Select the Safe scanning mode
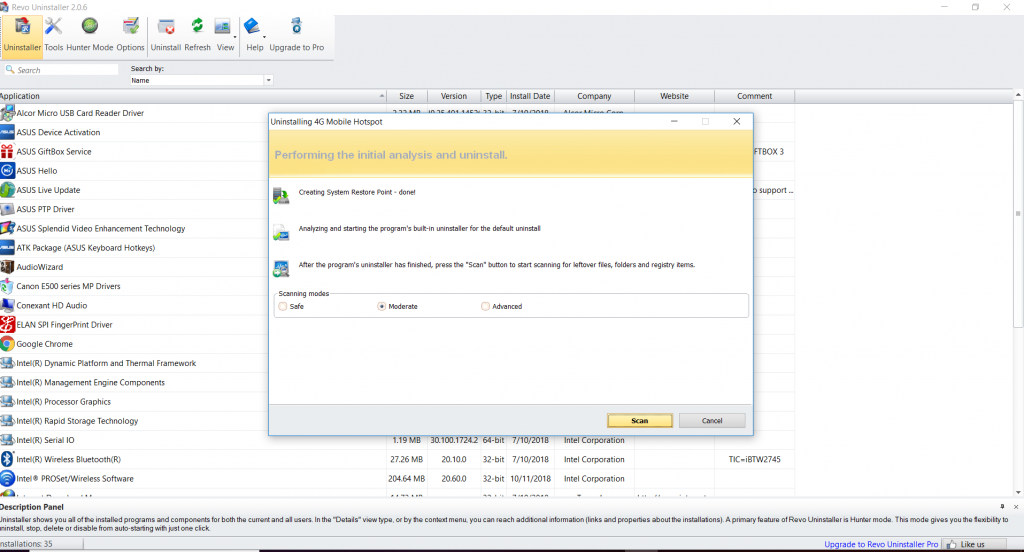This screenshot has height=552, width=1024. pos(283,306)
